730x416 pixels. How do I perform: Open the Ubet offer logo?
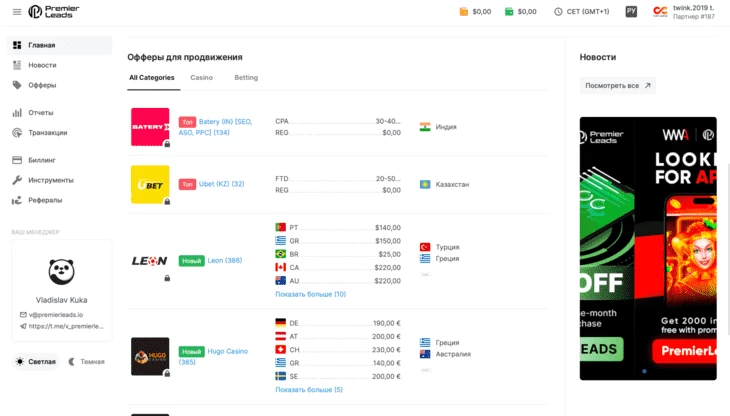tap(150, 185)
